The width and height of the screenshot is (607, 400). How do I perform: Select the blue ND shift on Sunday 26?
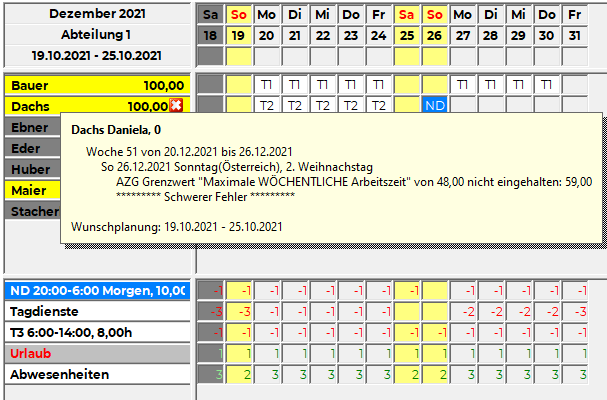pyautogui.click(x=434, y=106)
